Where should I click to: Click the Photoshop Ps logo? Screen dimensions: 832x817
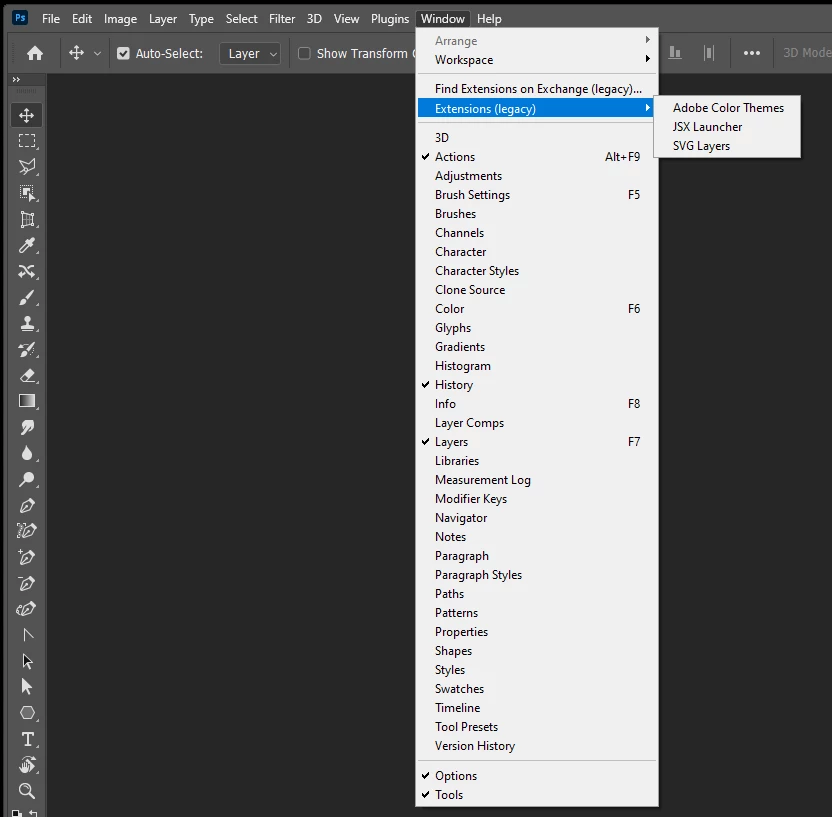click(20, 18)
